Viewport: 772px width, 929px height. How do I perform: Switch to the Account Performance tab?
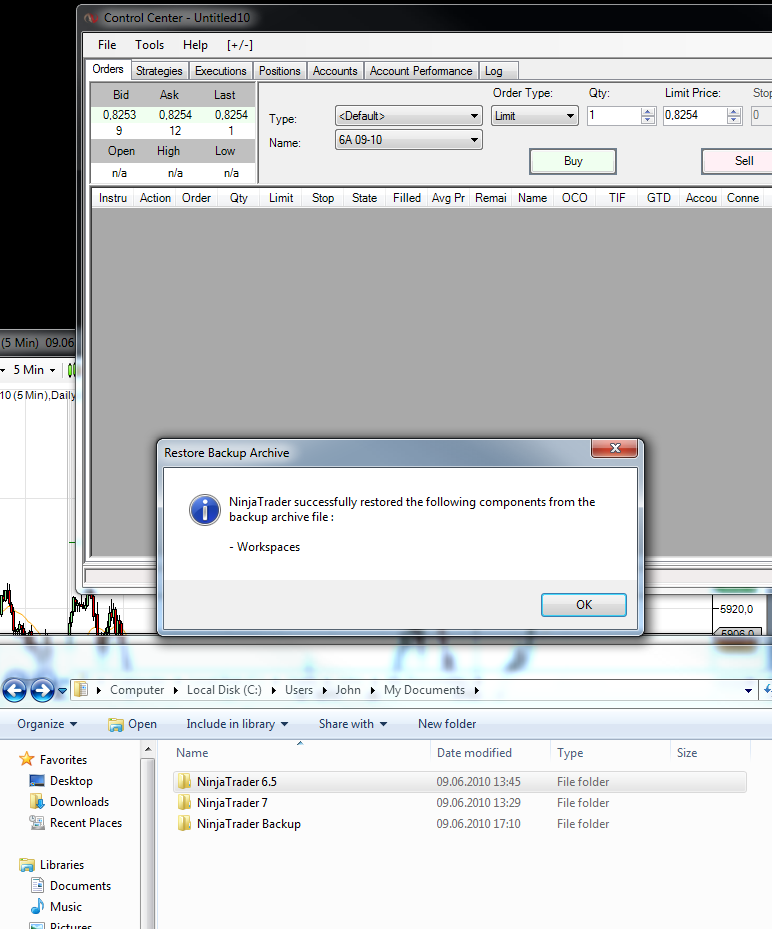coord(421,71)
